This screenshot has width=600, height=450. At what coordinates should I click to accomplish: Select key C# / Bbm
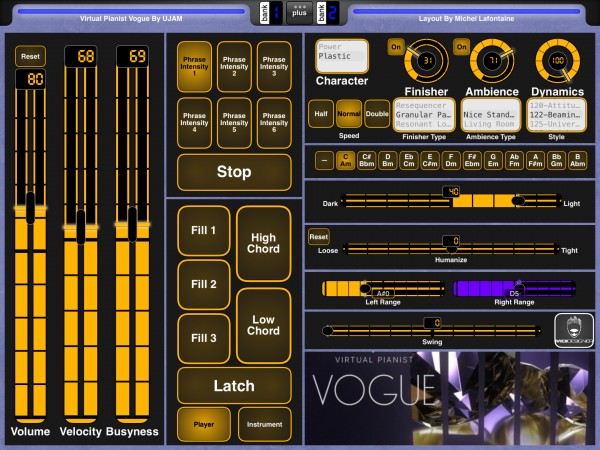click(x=367, y=160)
